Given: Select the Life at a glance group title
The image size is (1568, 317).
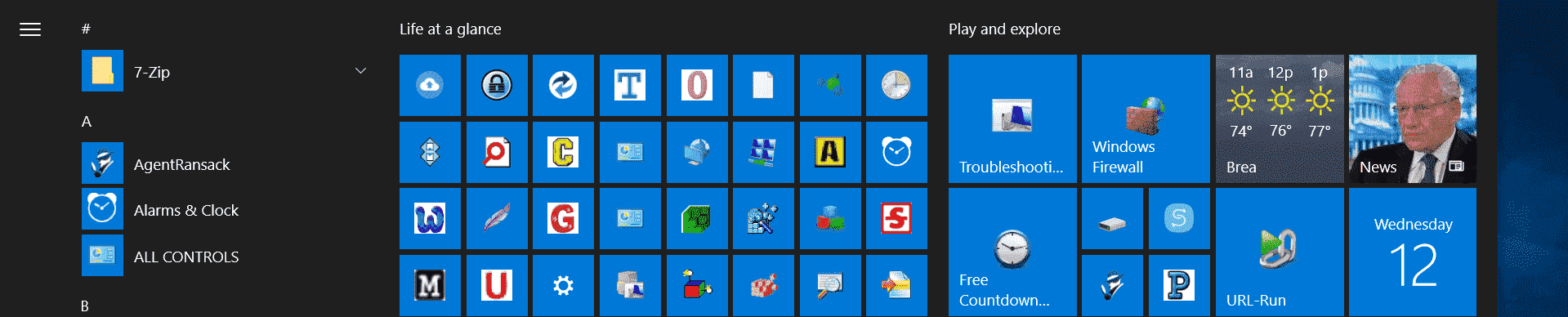Looking at the screenshot, I should tap(450, 29).
